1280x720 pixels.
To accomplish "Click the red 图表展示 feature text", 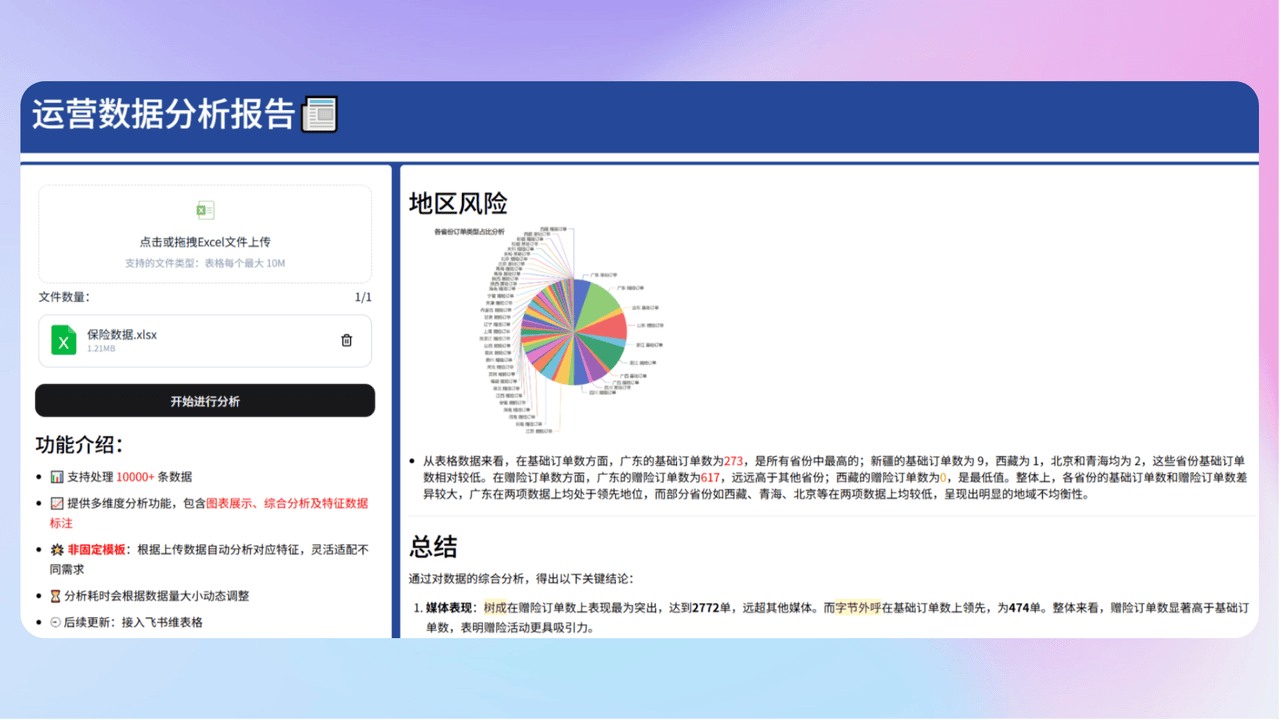I will 230,503.
